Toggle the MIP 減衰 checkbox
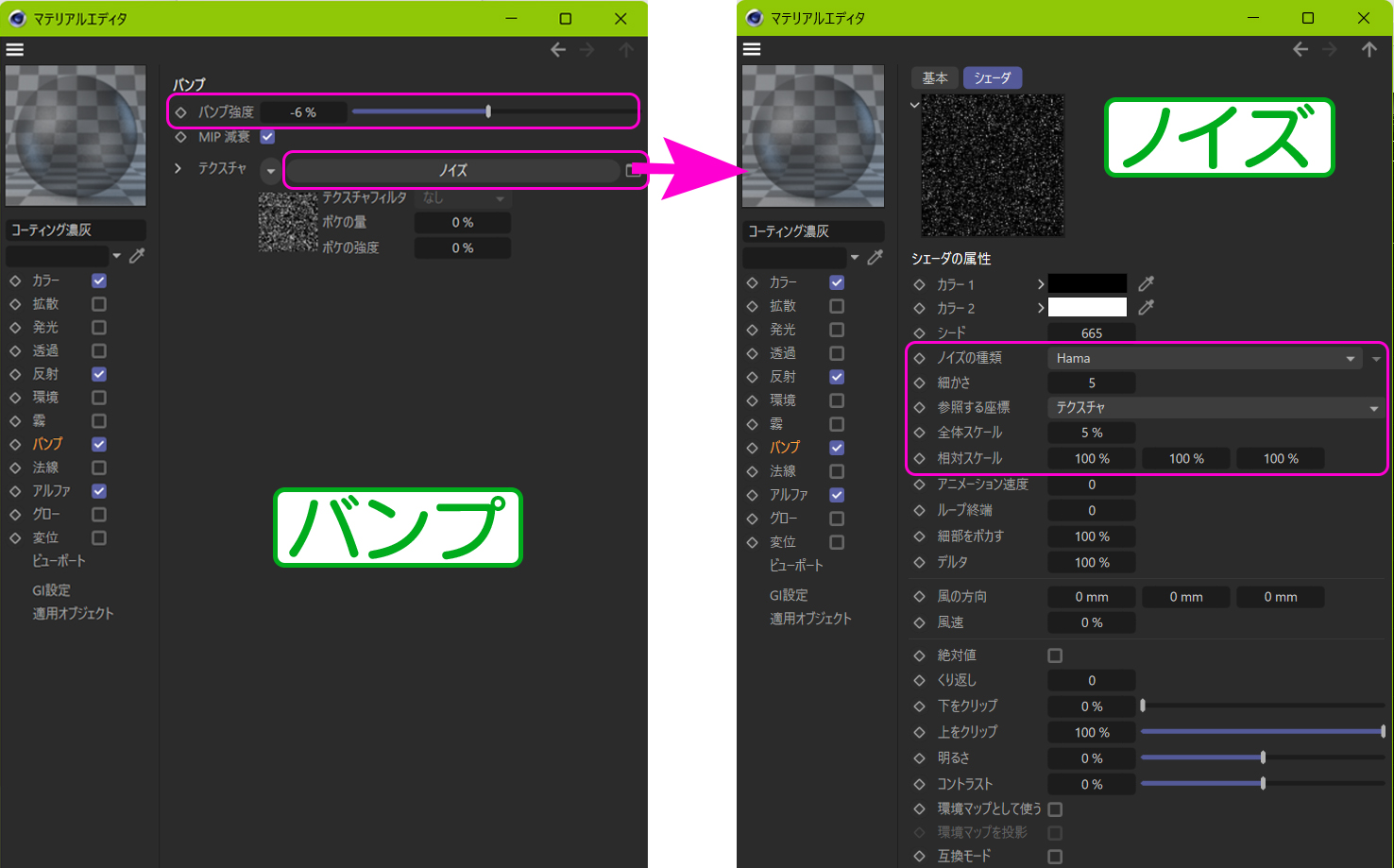1394x868 pixels. pos(267,137)
